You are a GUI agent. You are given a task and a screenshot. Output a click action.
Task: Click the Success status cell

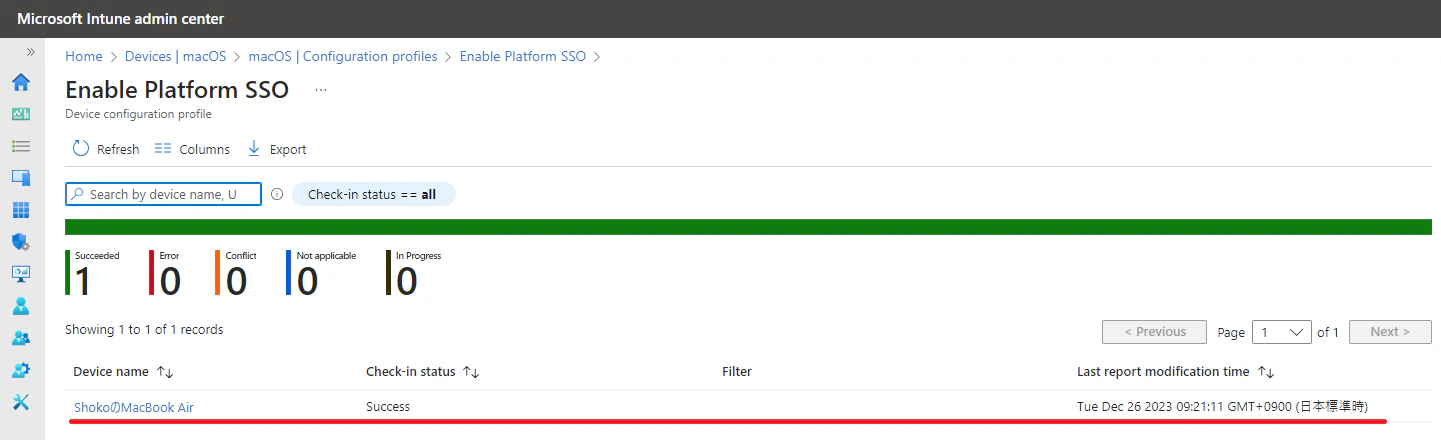pyautogui.click(x=388, y=407)
